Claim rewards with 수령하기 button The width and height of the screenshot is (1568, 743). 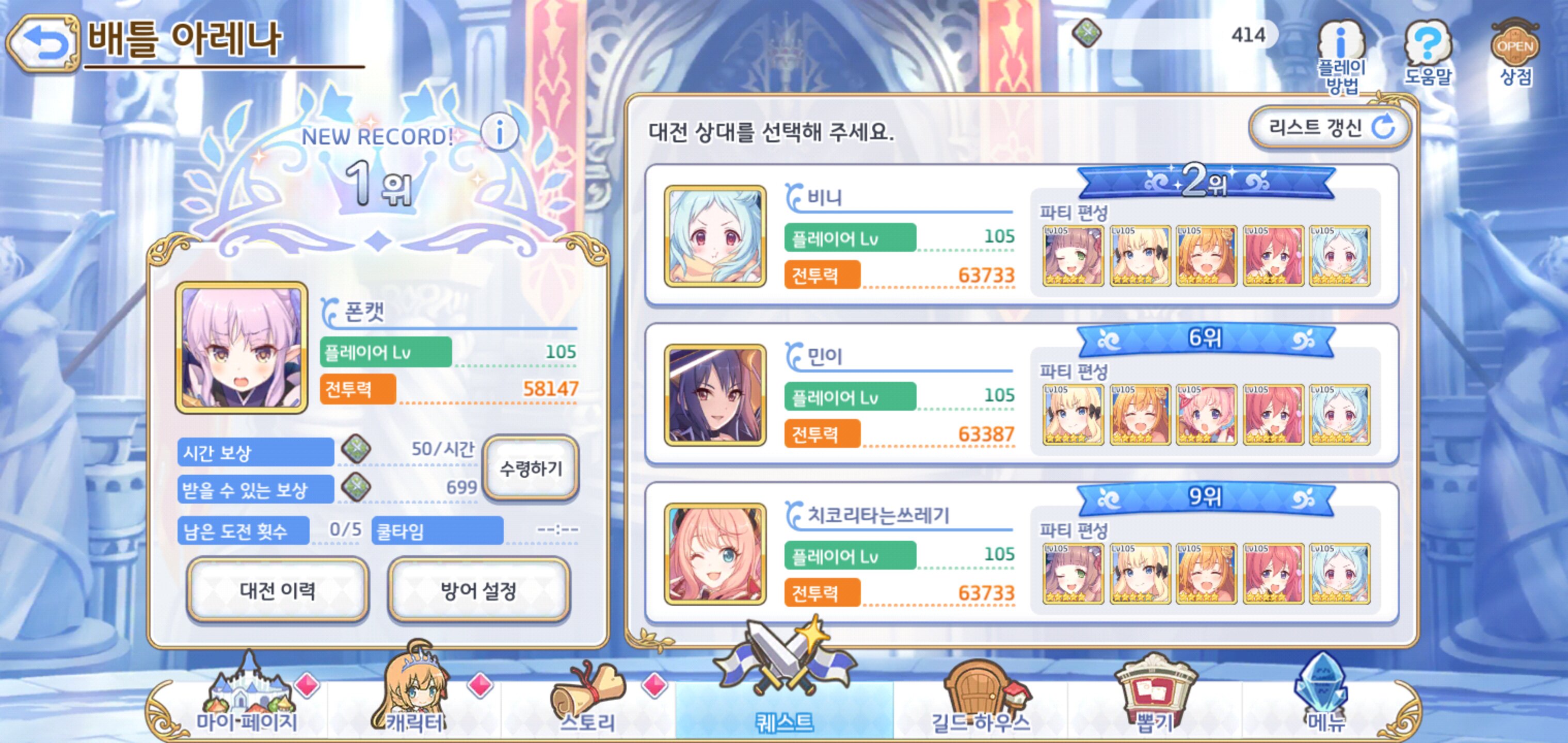(x=531, y=469)
